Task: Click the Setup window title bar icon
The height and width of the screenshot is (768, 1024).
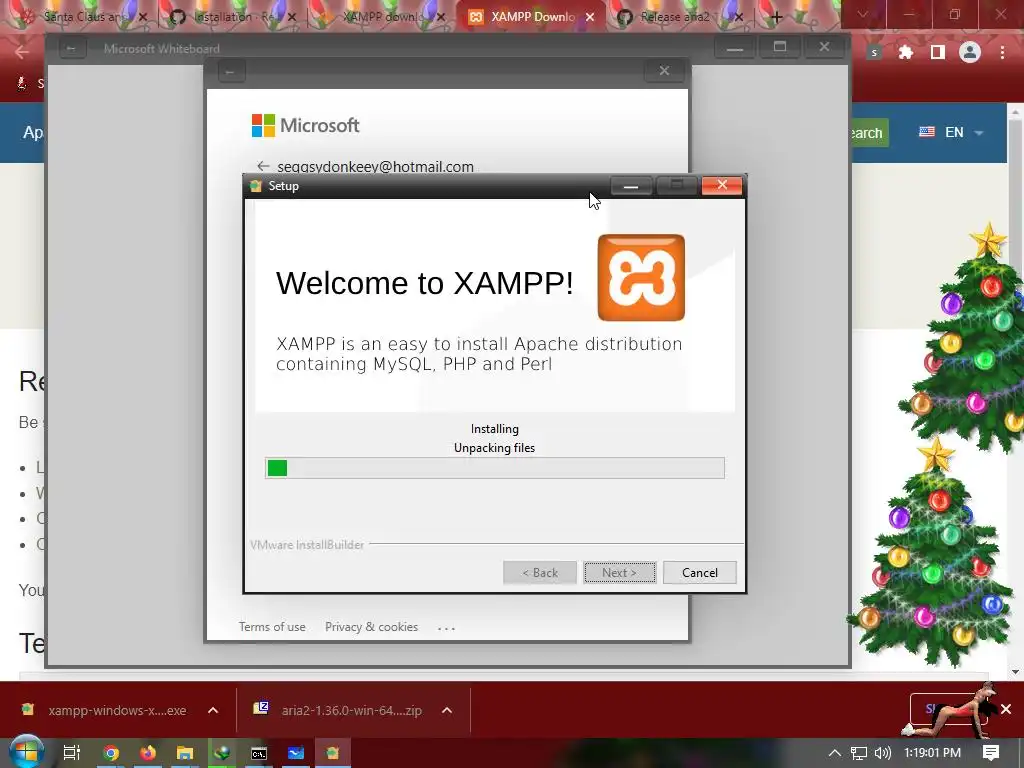Action: 256,186
